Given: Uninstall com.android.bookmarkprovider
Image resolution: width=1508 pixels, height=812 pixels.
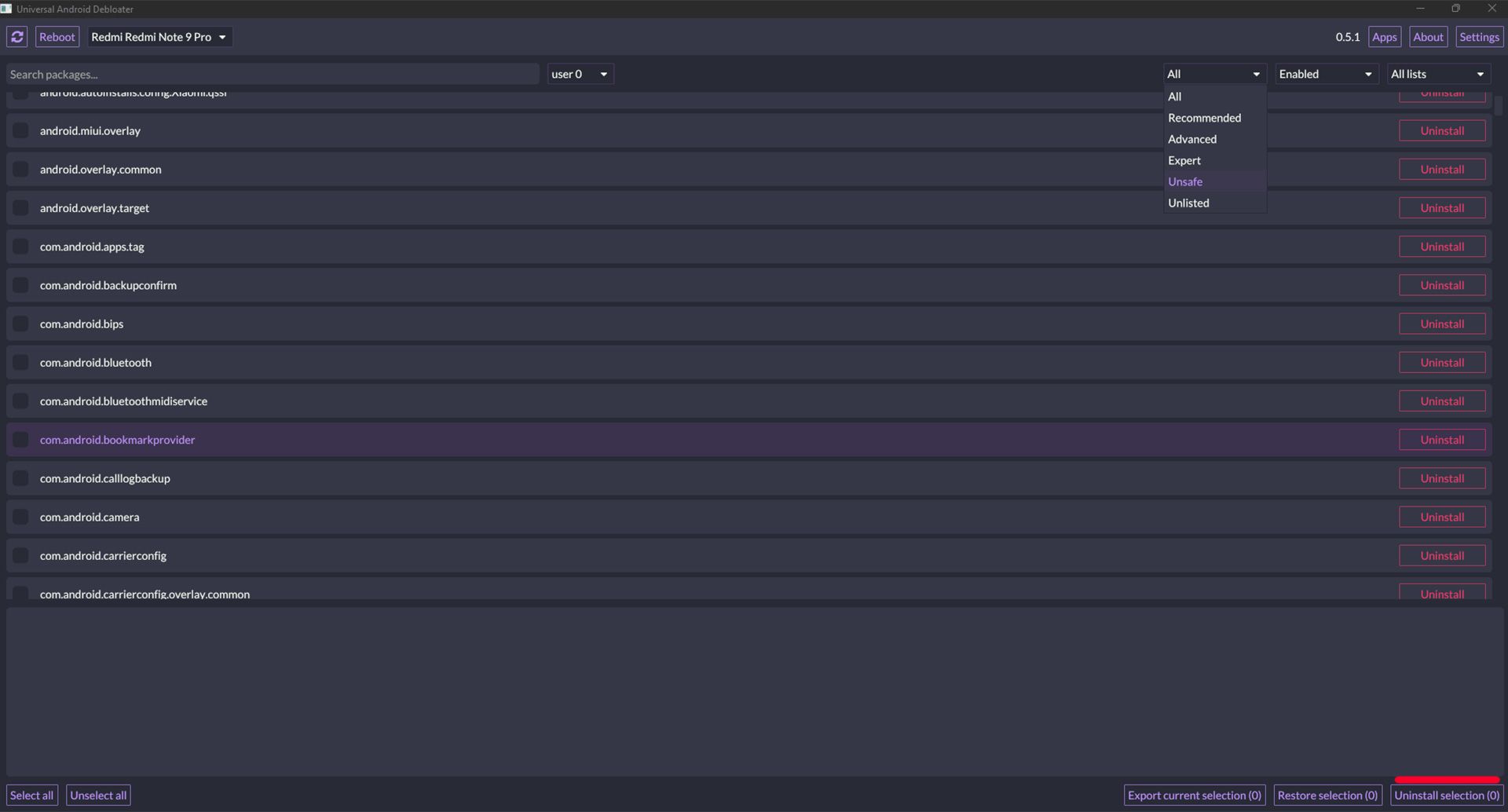Looking at the screenshot, I should 1442,439.
